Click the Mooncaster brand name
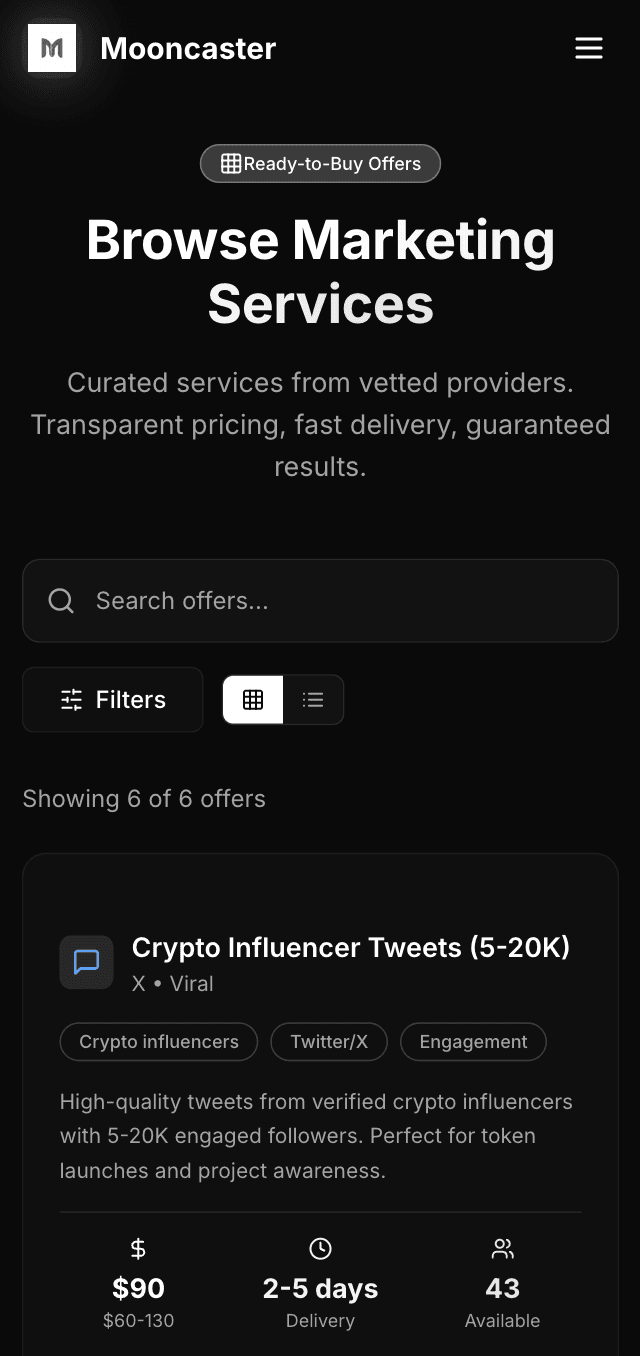Image resolution: width=640 pixels, height=1356 pixels. (187, 48)
